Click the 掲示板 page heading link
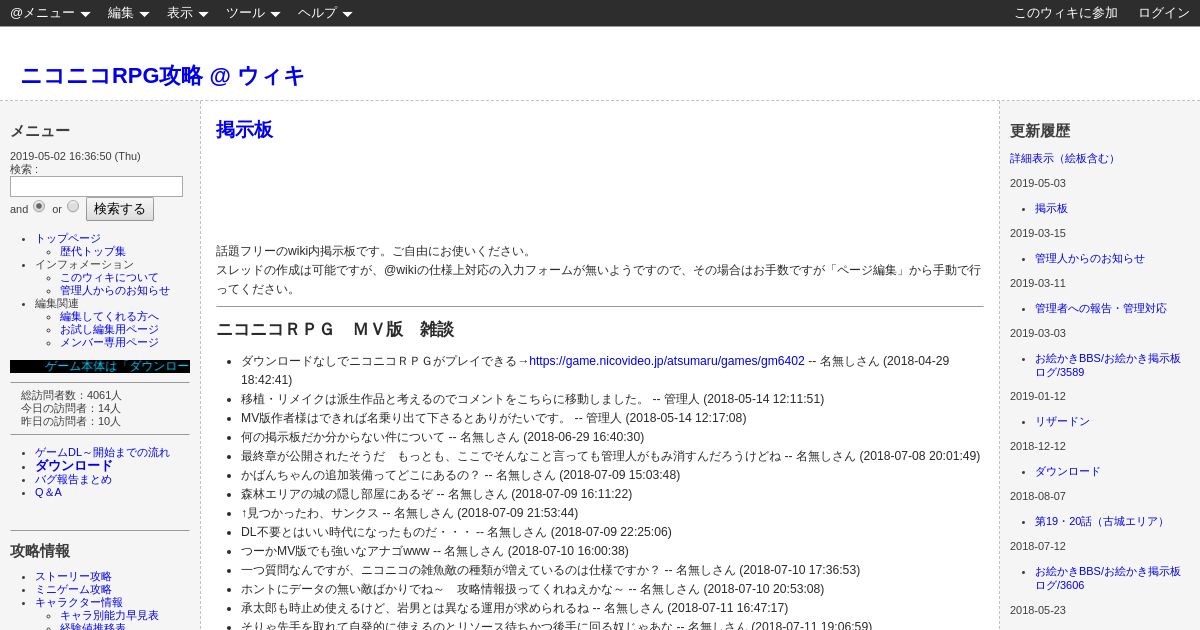 (244, 130)
